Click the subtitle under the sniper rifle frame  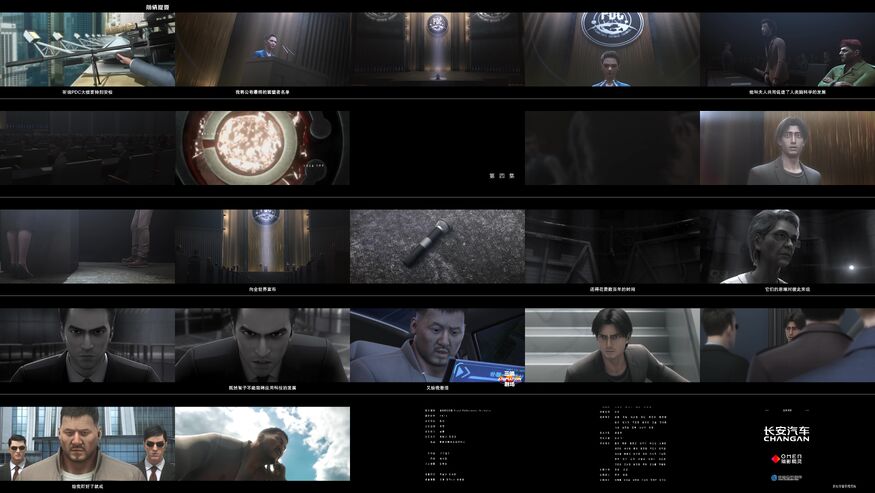pyautogui.click(x=88, y=92)
